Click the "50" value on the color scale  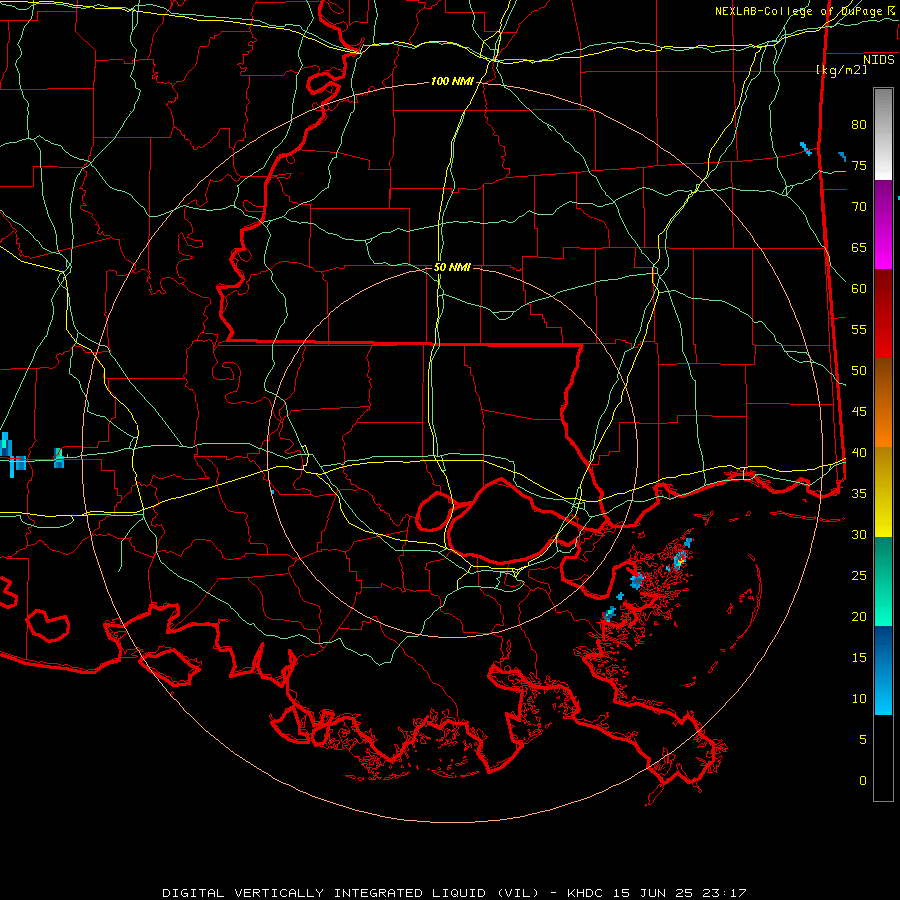point(859,371)
